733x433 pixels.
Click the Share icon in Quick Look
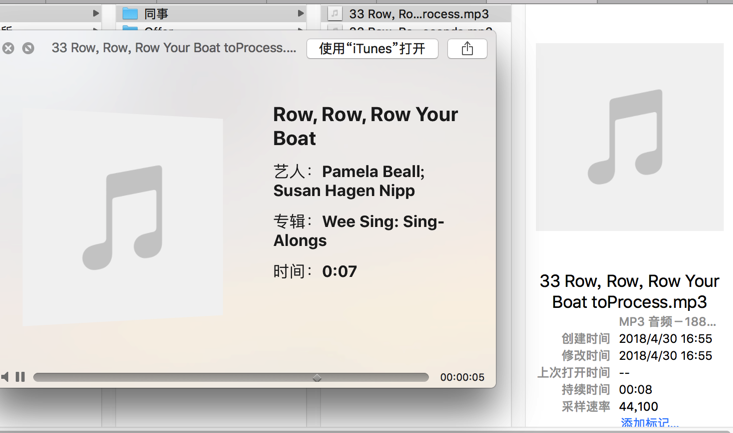coord(467,48)
